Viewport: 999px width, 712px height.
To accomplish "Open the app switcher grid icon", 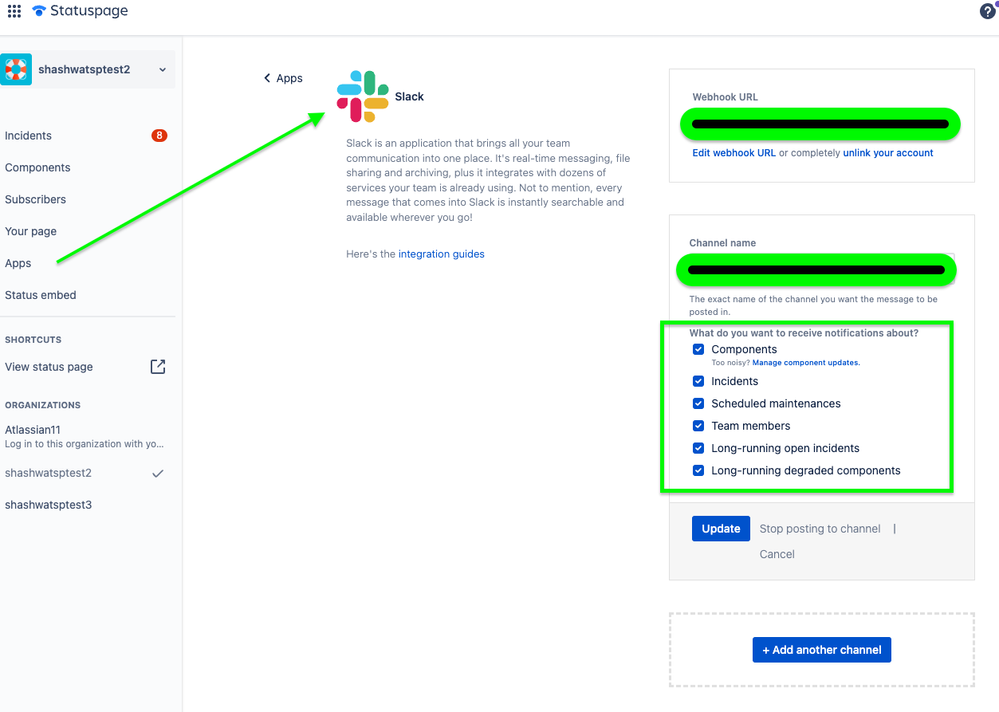I will click(x=14, y=11).
